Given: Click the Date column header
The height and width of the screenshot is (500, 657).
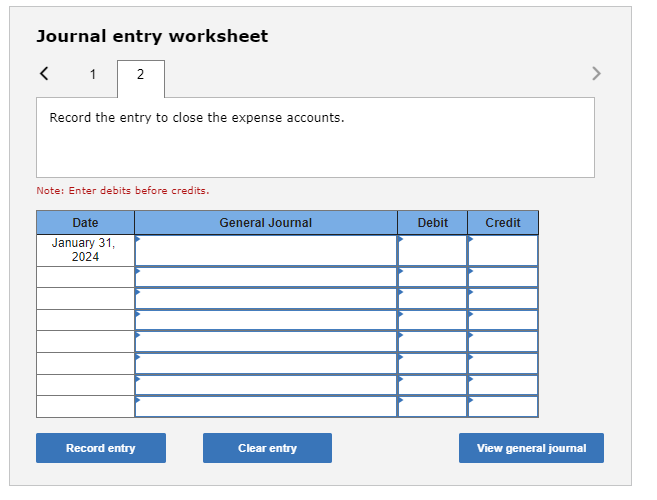Looking at the screenshot, I should [x=85, y=223].
